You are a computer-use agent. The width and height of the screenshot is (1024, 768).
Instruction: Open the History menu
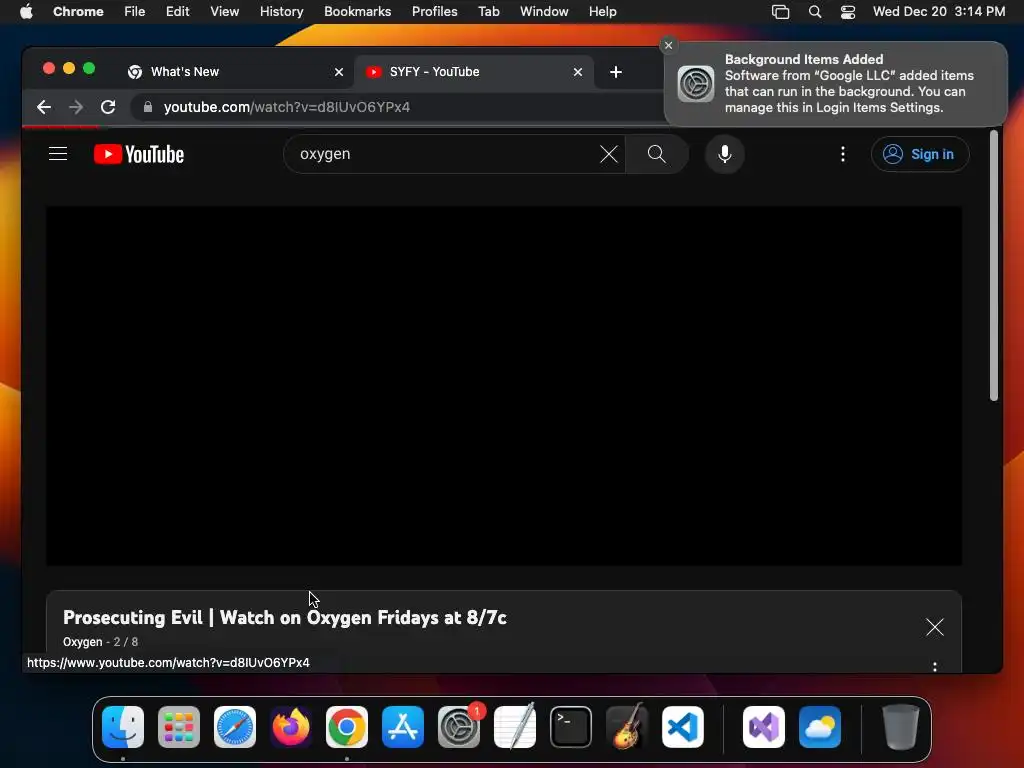point(281,12)
